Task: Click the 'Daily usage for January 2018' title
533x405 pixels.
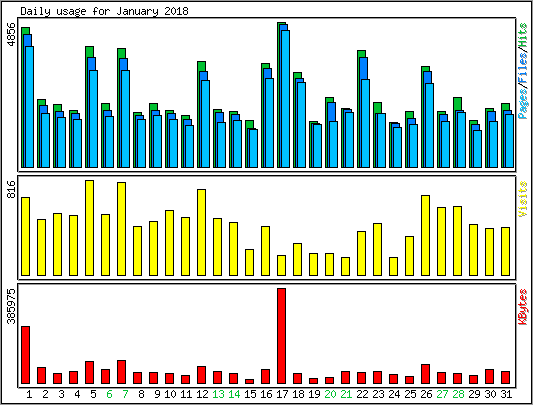Action: coord(104,11)
